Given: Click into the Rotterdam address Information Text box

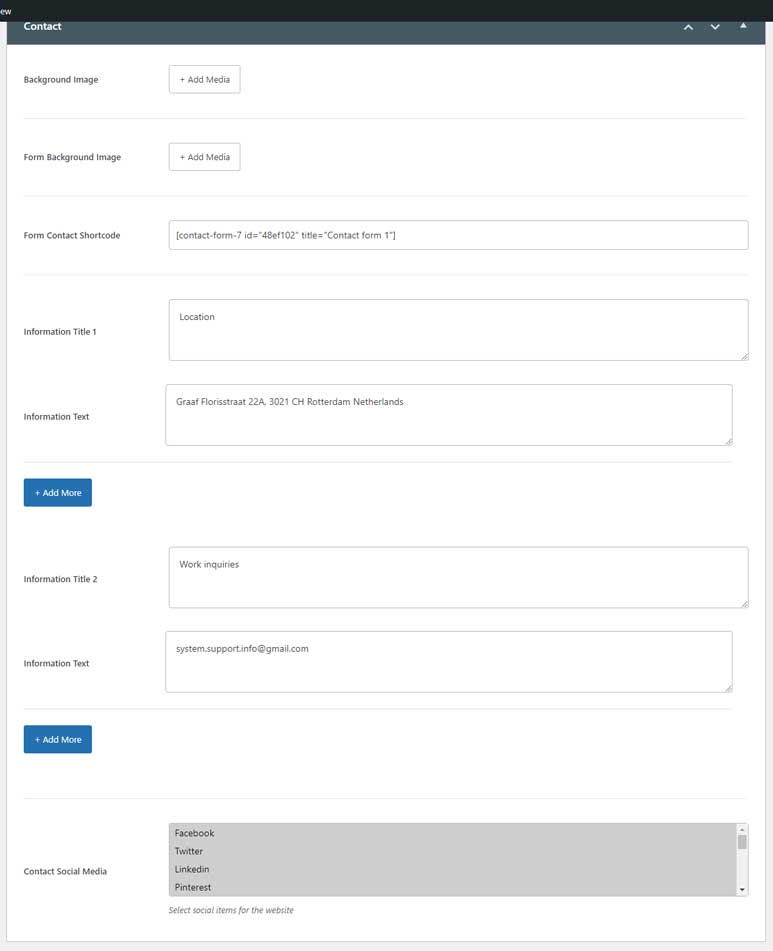Looking at the screenshot, I should coord(449,415).
